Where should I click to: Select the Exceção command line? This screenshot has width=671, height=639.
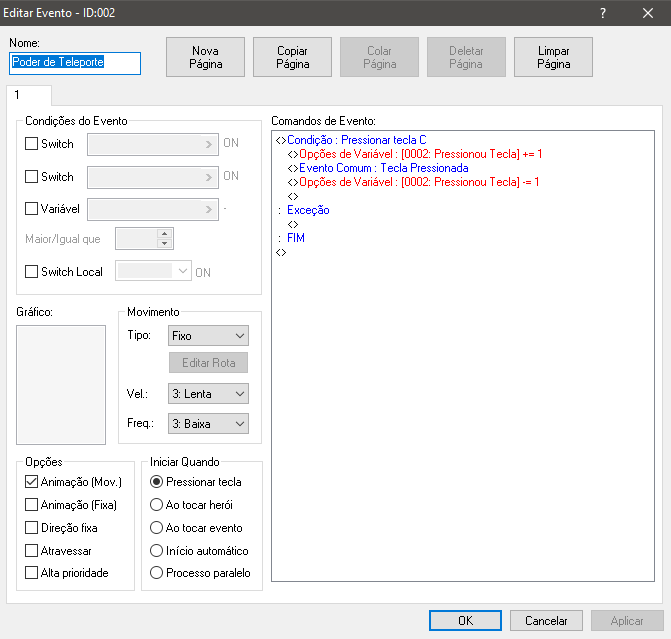coord(303,210)
